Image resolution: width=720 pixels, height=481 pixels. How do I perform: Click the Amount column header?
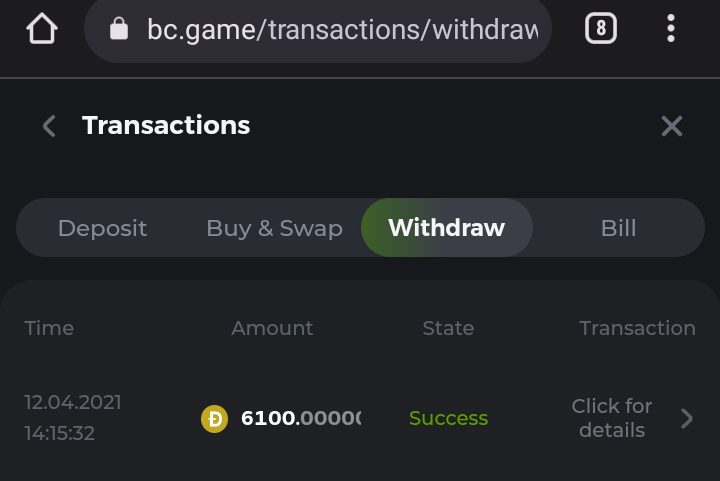tap(272, 328)
